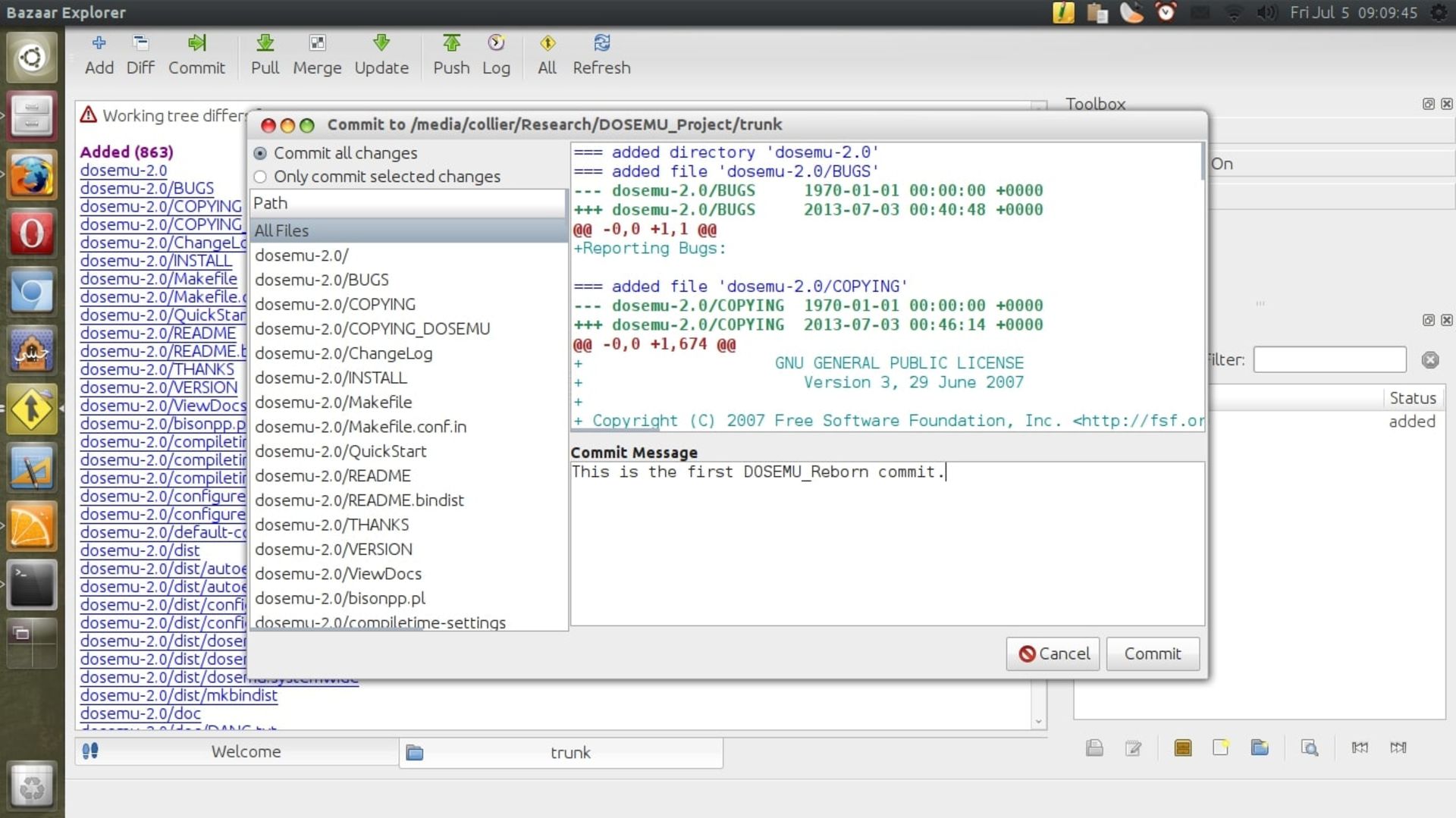Click the save icon in the bottom toolbar
The width and height of the screenshot is (1456, 818).
(1094, 748)
